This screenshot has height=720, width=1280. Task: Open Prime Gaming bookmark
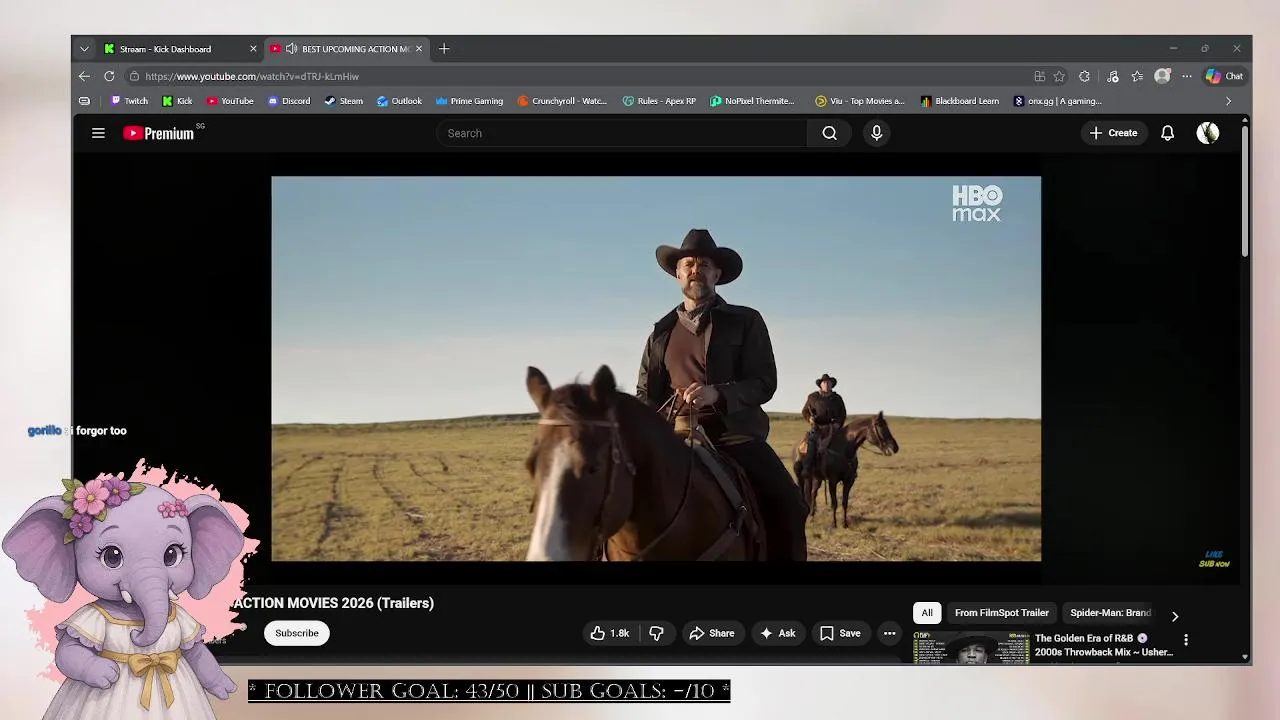469,101
